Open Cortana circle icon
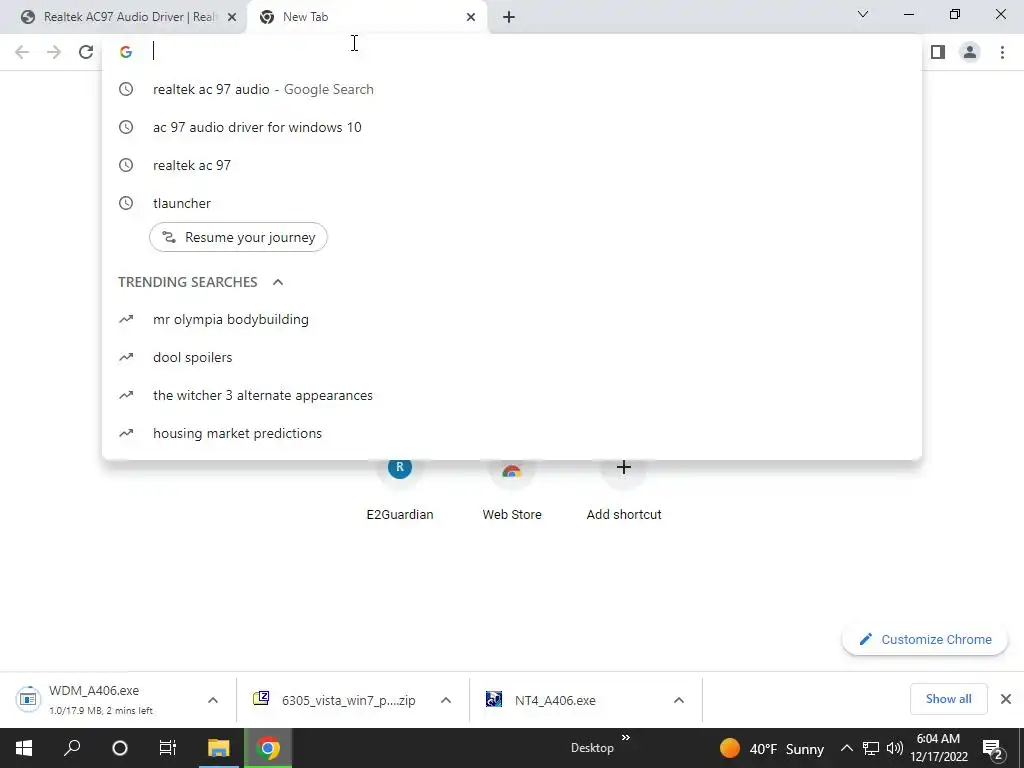 (120, 748)
